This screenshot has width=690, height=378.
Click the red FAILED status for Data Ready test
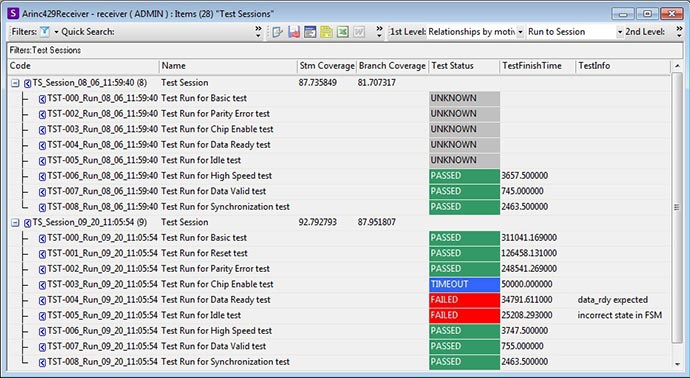pyautogui.click(x=464, y=300)
